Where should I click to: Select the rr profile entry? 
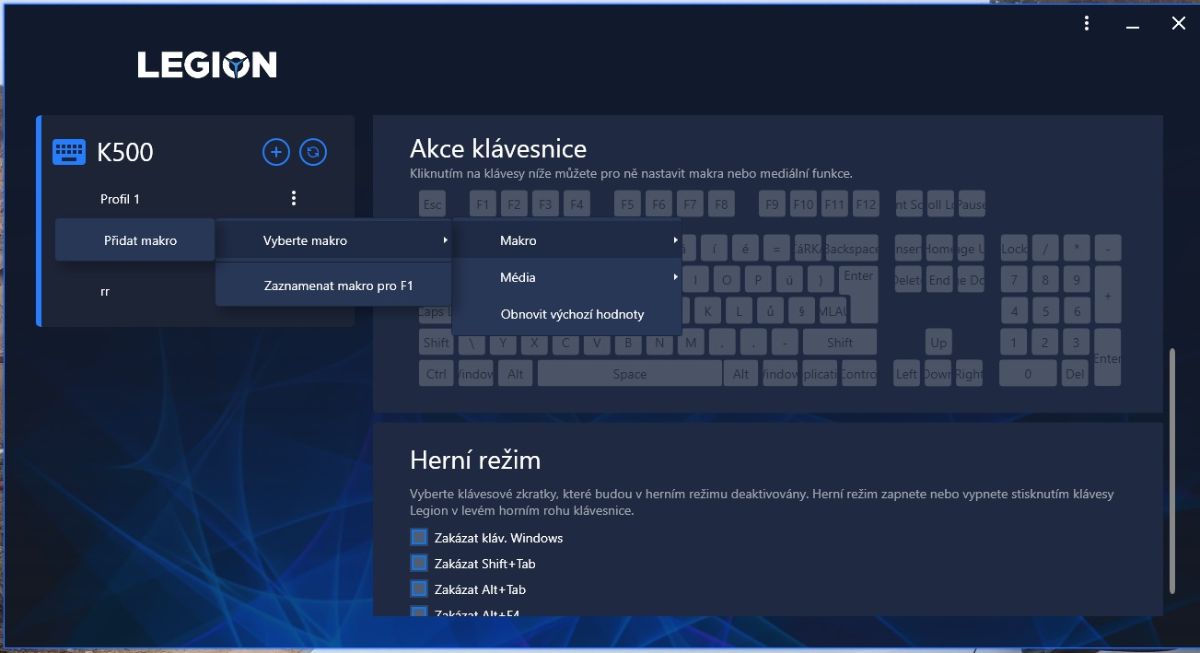coord(105,292)
